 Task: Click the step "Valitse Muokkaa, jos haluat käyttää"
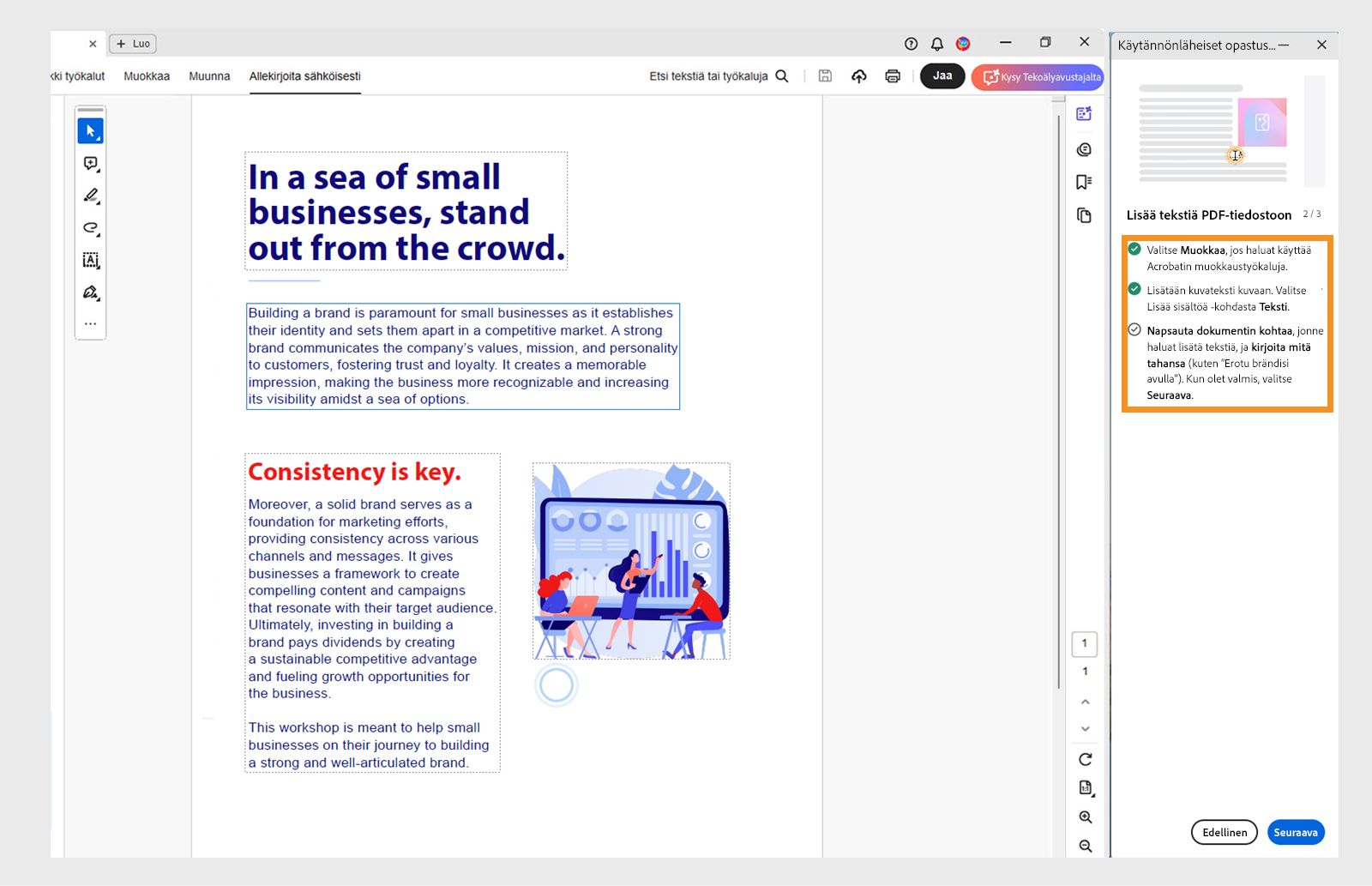1228,258
